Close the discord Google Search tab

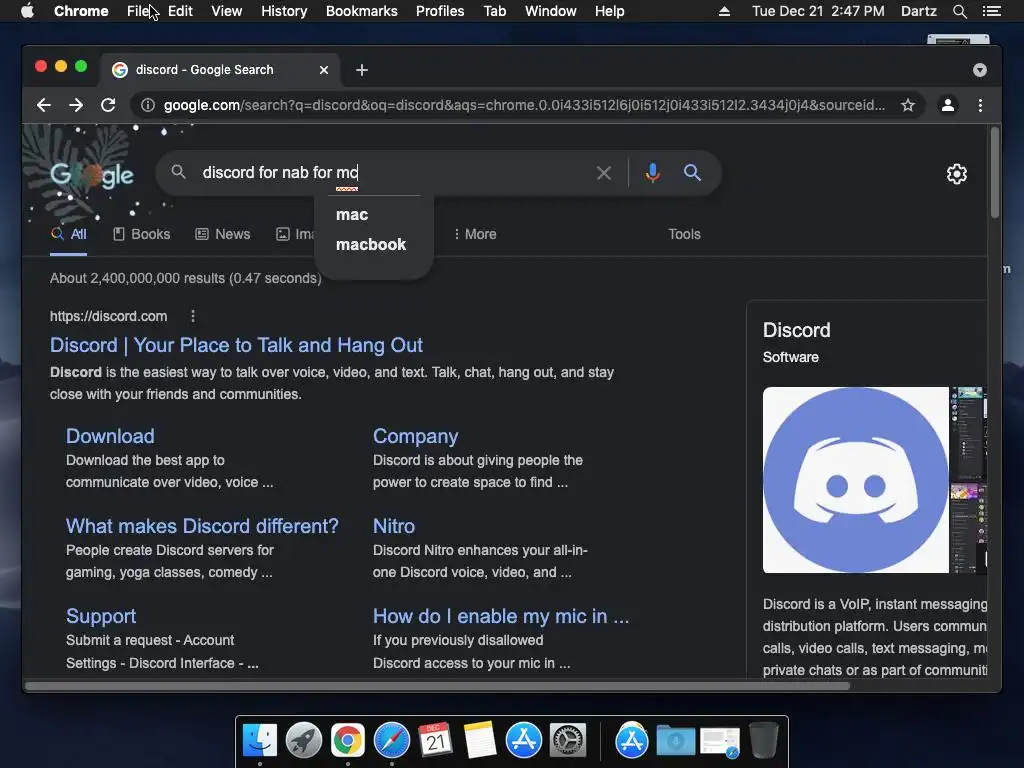click(324, 70)
